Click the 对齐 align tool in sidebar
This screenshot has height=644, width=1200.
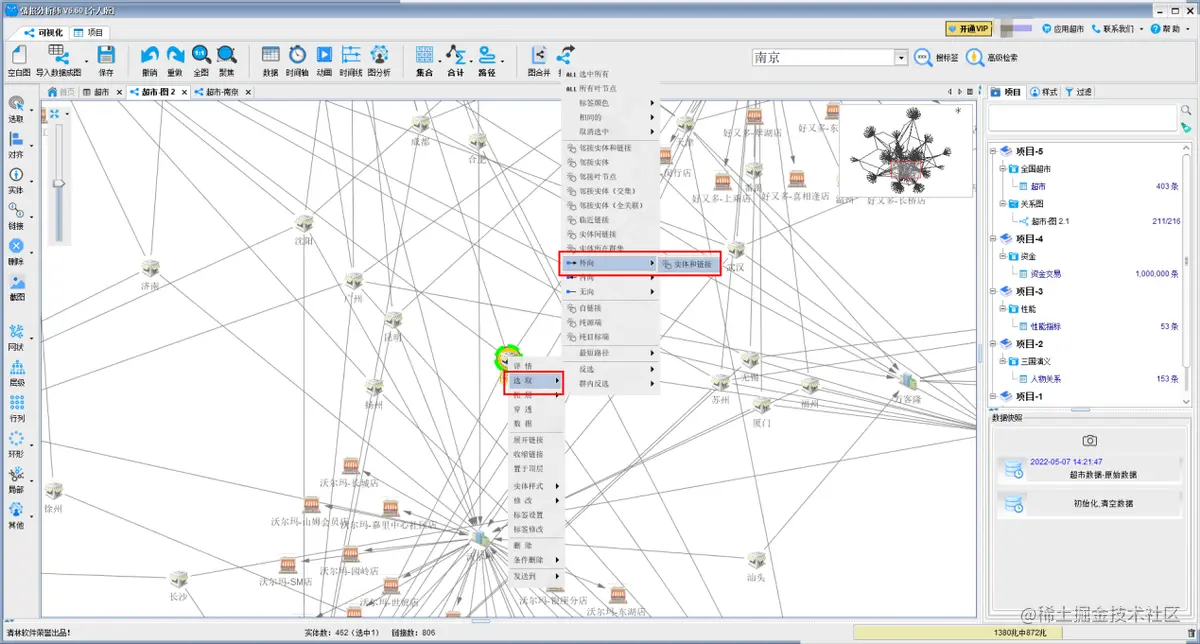[16, 139]
